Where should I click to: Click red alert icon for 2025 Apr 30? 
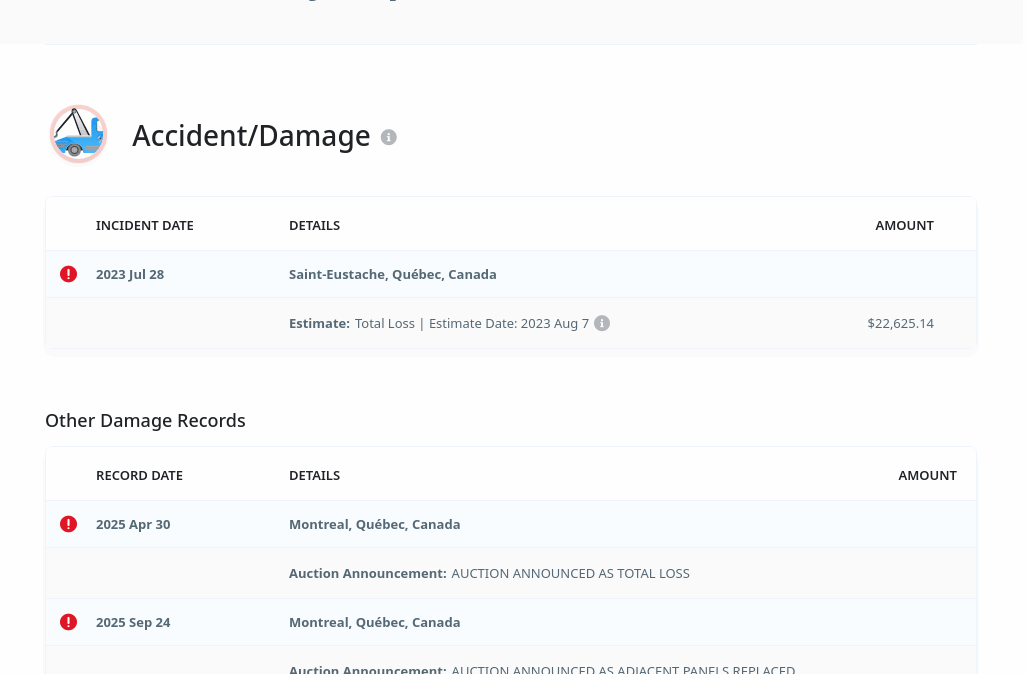click(x=68, y=524)
